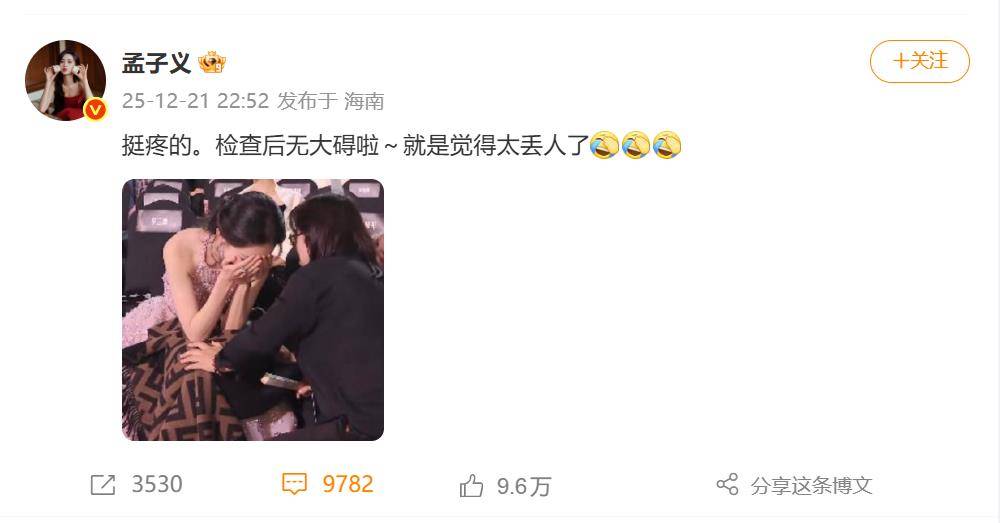This screenshot has height=523, width=1000.
Task: Click the crown membership badge
Action: click(212, 63)
